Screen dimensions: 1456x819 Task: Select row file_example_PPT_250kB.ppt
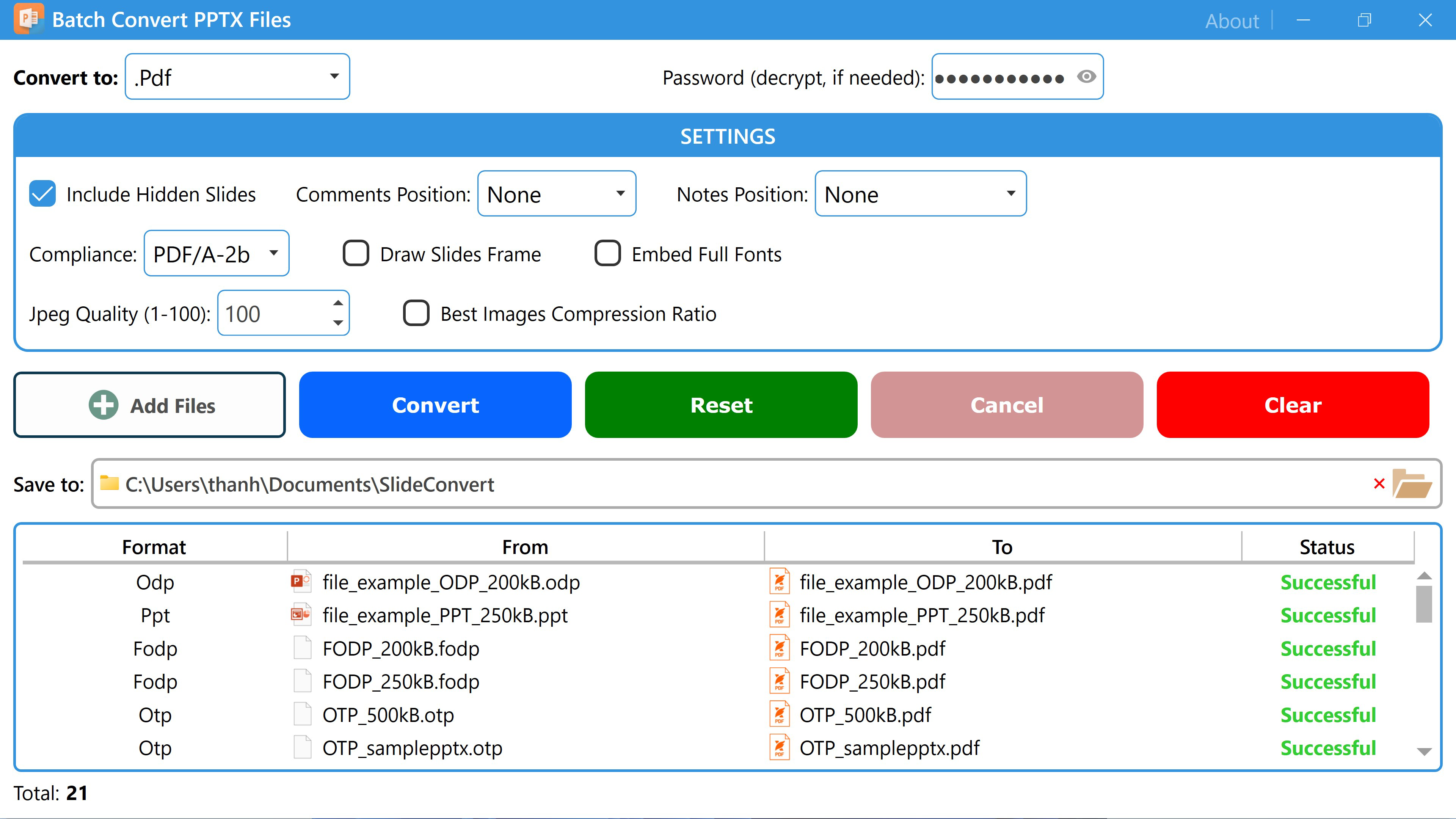[x=718, y=615]
